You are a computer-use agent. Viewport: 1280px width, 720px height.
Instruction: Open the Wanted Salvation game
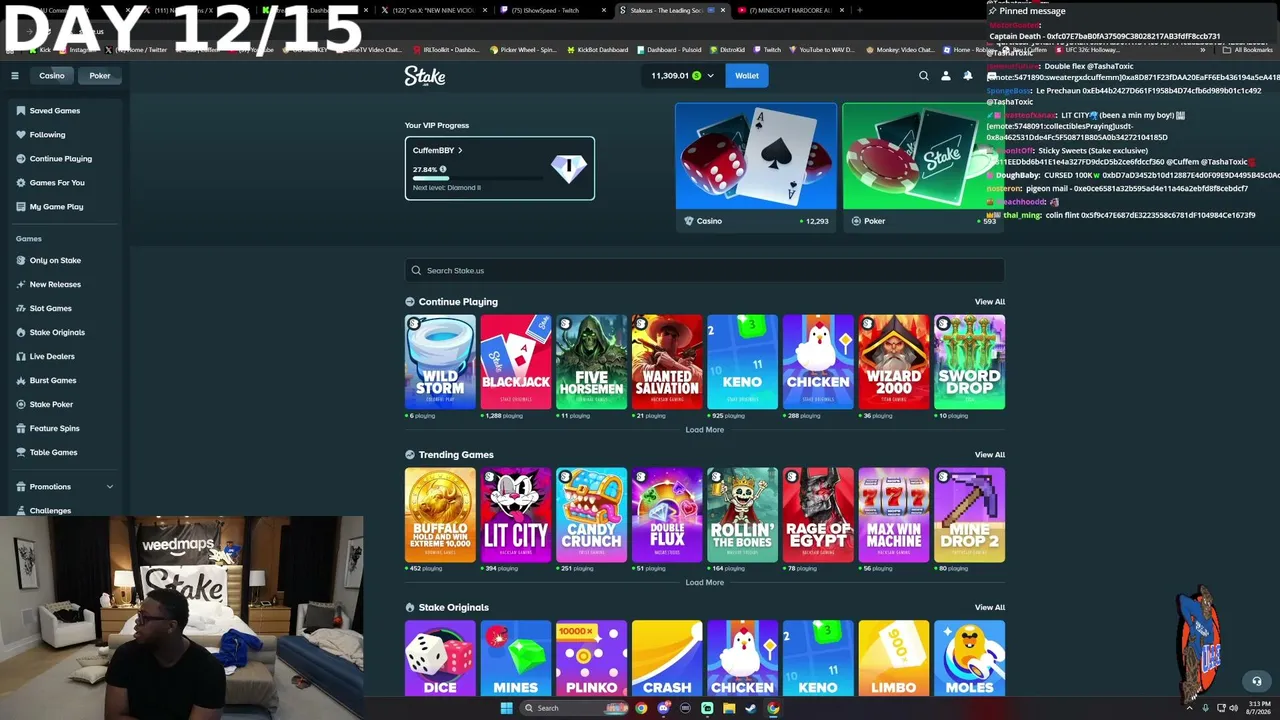(667, 362)
